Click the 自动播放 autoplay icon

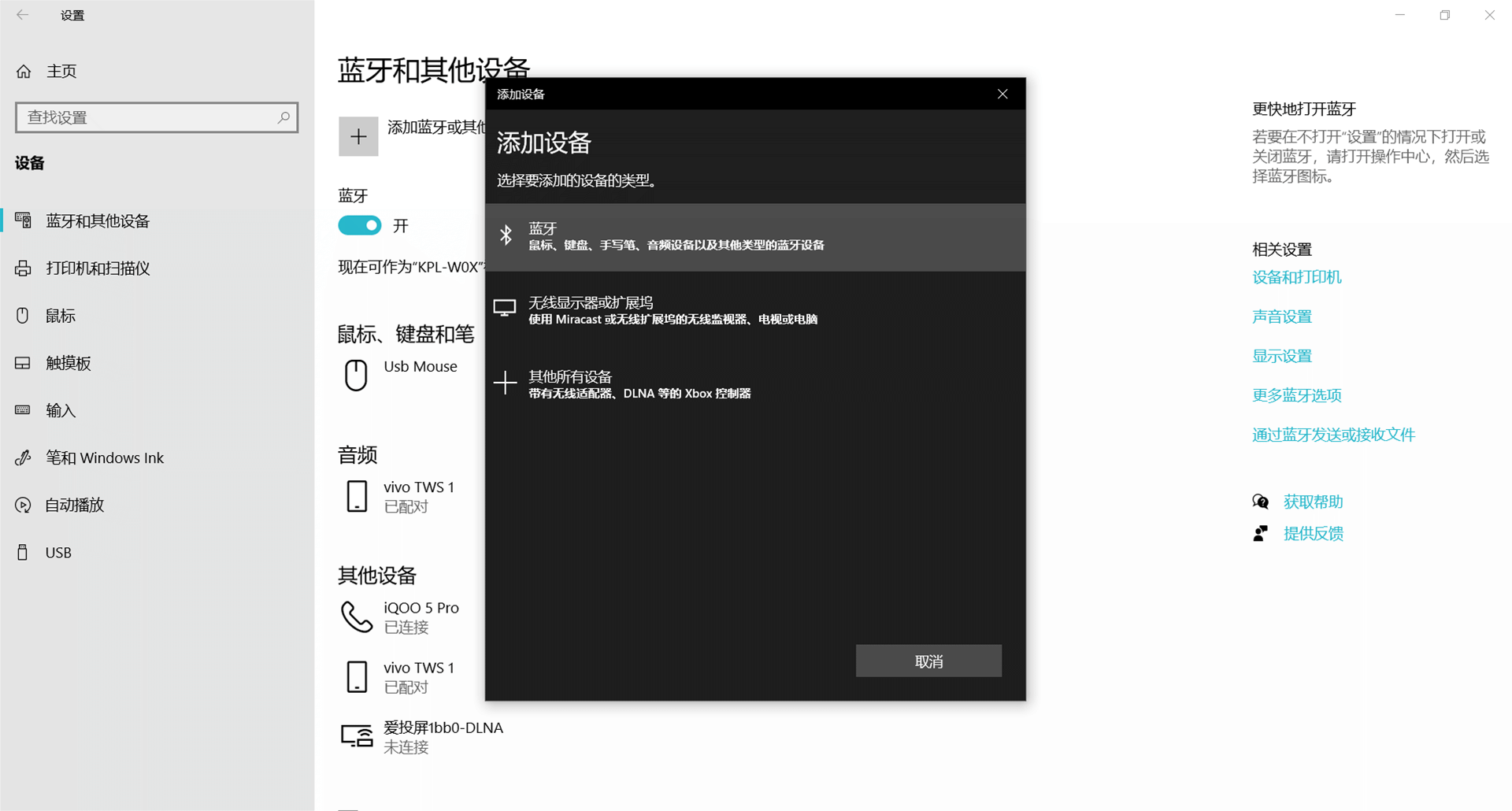pos(24,505)
